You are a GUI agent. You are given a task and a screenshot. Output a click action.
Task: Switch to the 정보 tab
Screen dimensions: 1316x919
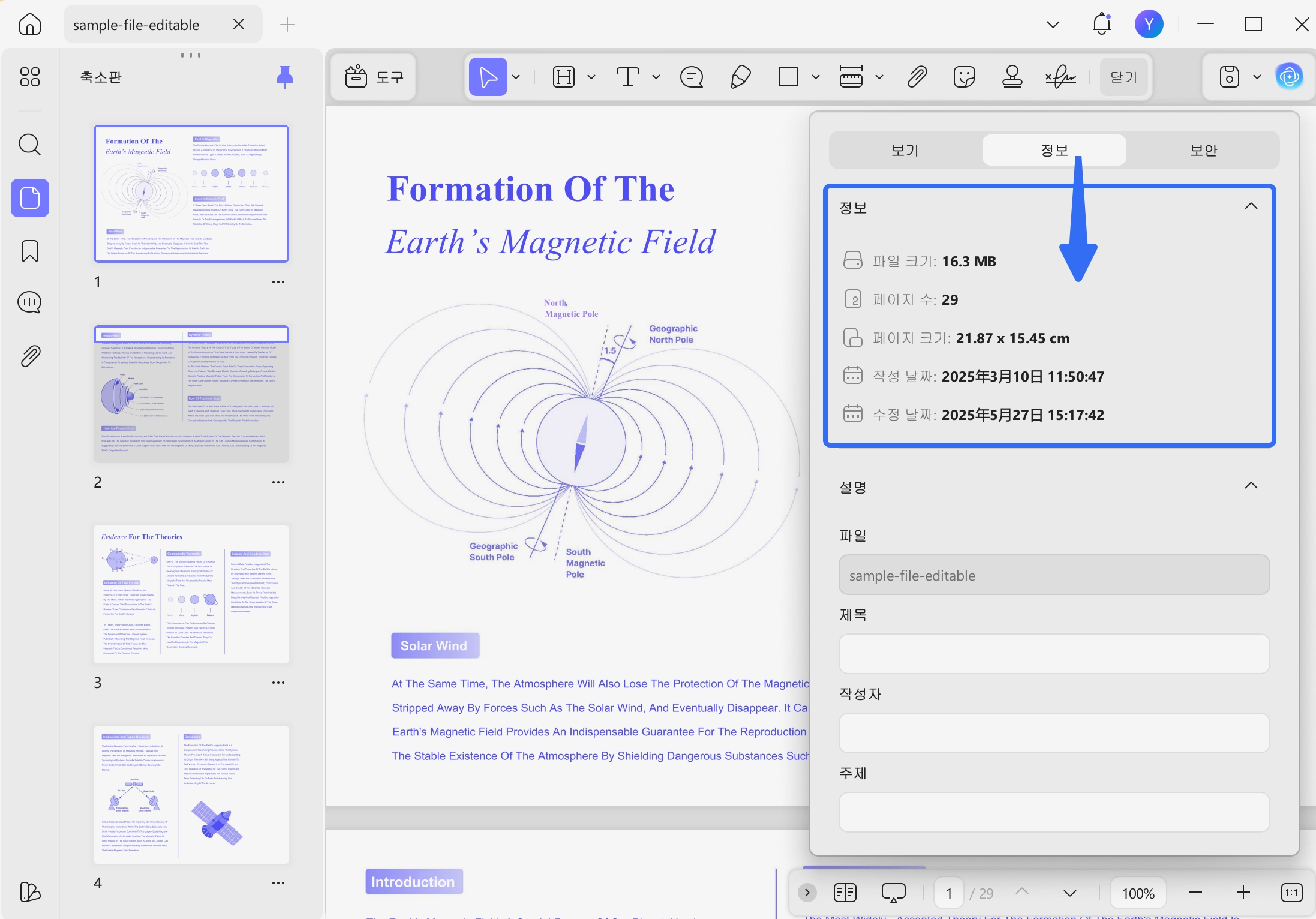1054,150
